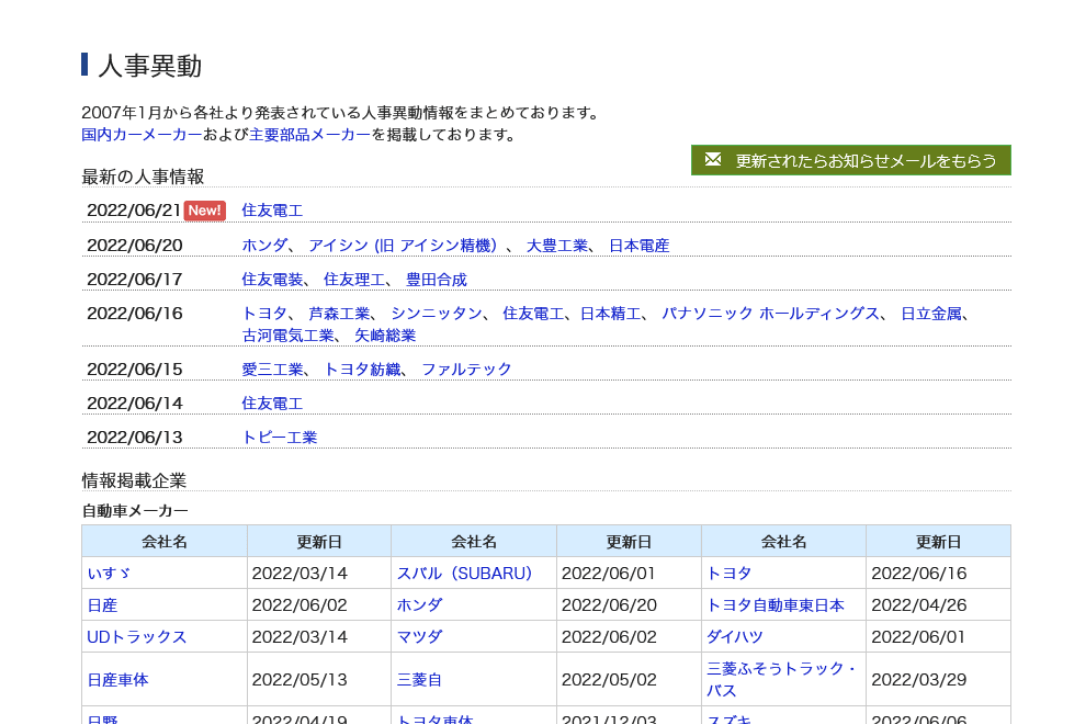Viewport: 1086px width, 724px height.
Task: Open 住友電工 in the 2022/06/14 row
Action: [x=272, y=403]
